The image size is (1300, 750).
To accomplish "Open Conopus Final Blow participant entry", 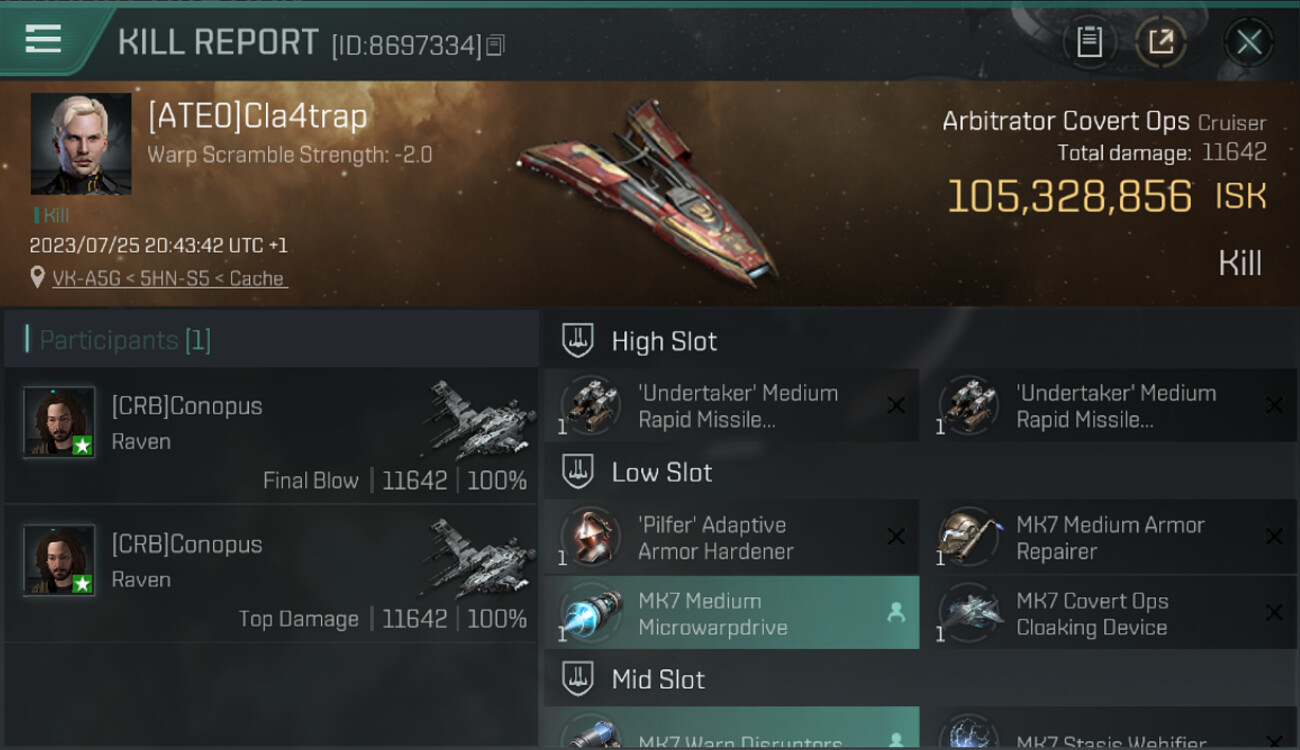I will [271, 435].
